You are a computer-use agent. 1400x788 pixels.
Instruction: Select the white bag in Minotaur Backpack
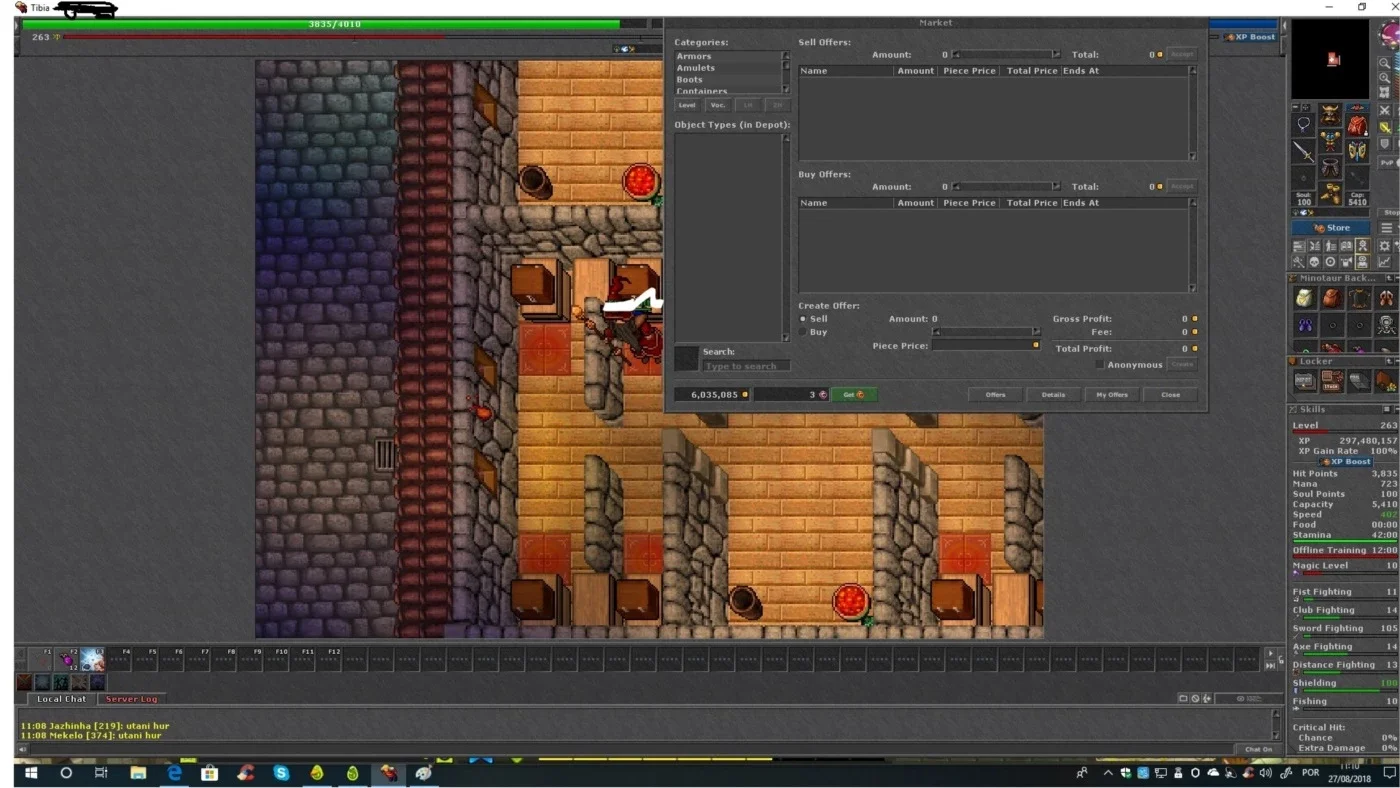pyautogui.click(x=1305, y=298)
